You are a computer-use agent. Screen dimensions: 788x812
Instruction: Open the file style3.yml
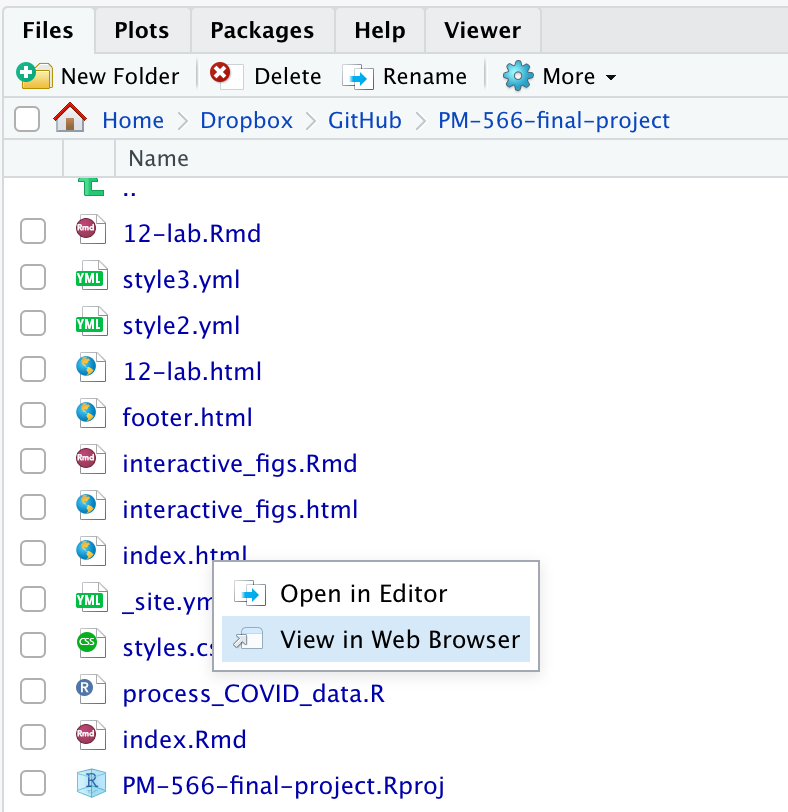tap(181, 280)
